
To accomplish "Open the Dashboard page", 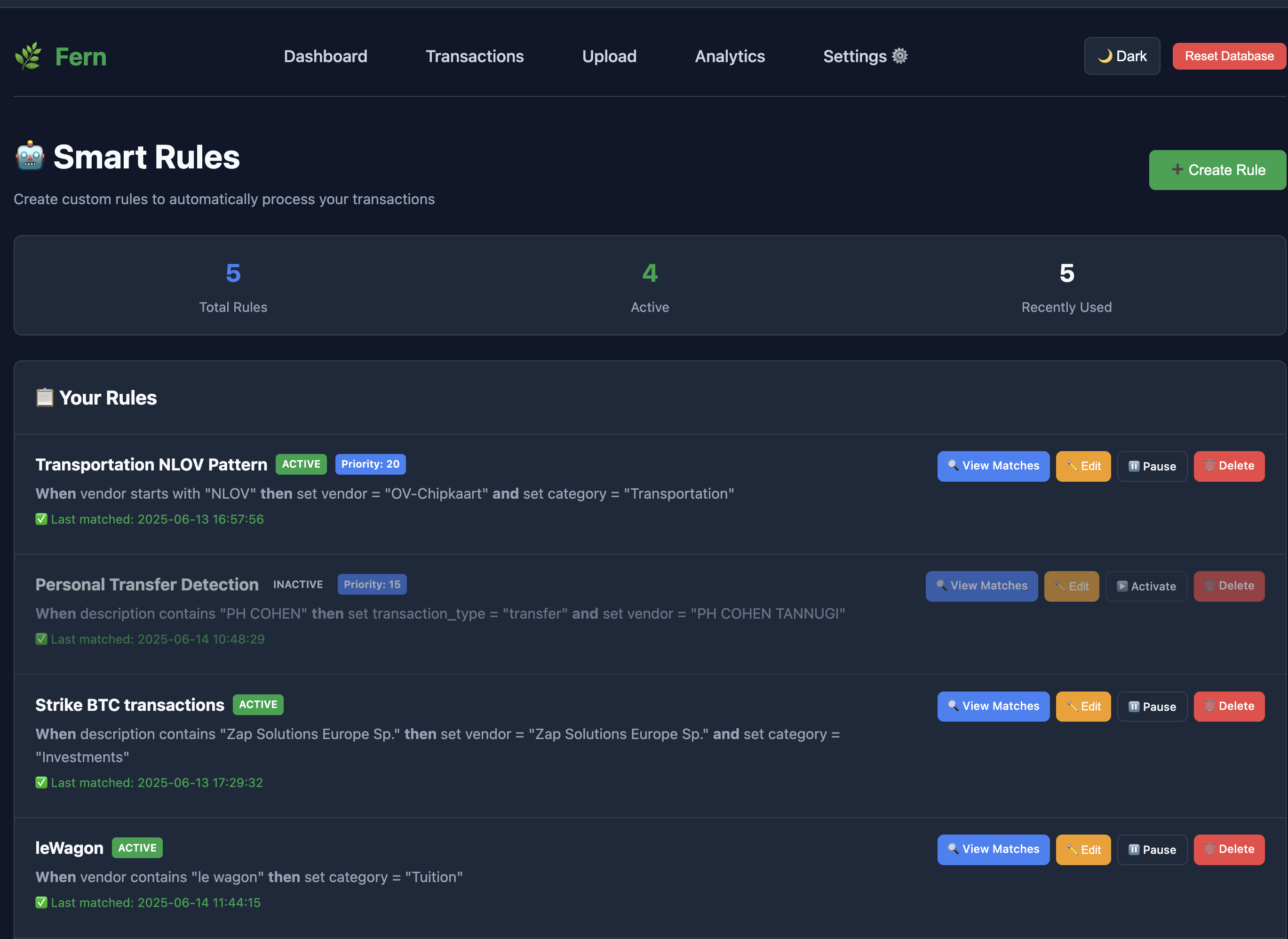I will pyautogui.click(x=325, y=56).
